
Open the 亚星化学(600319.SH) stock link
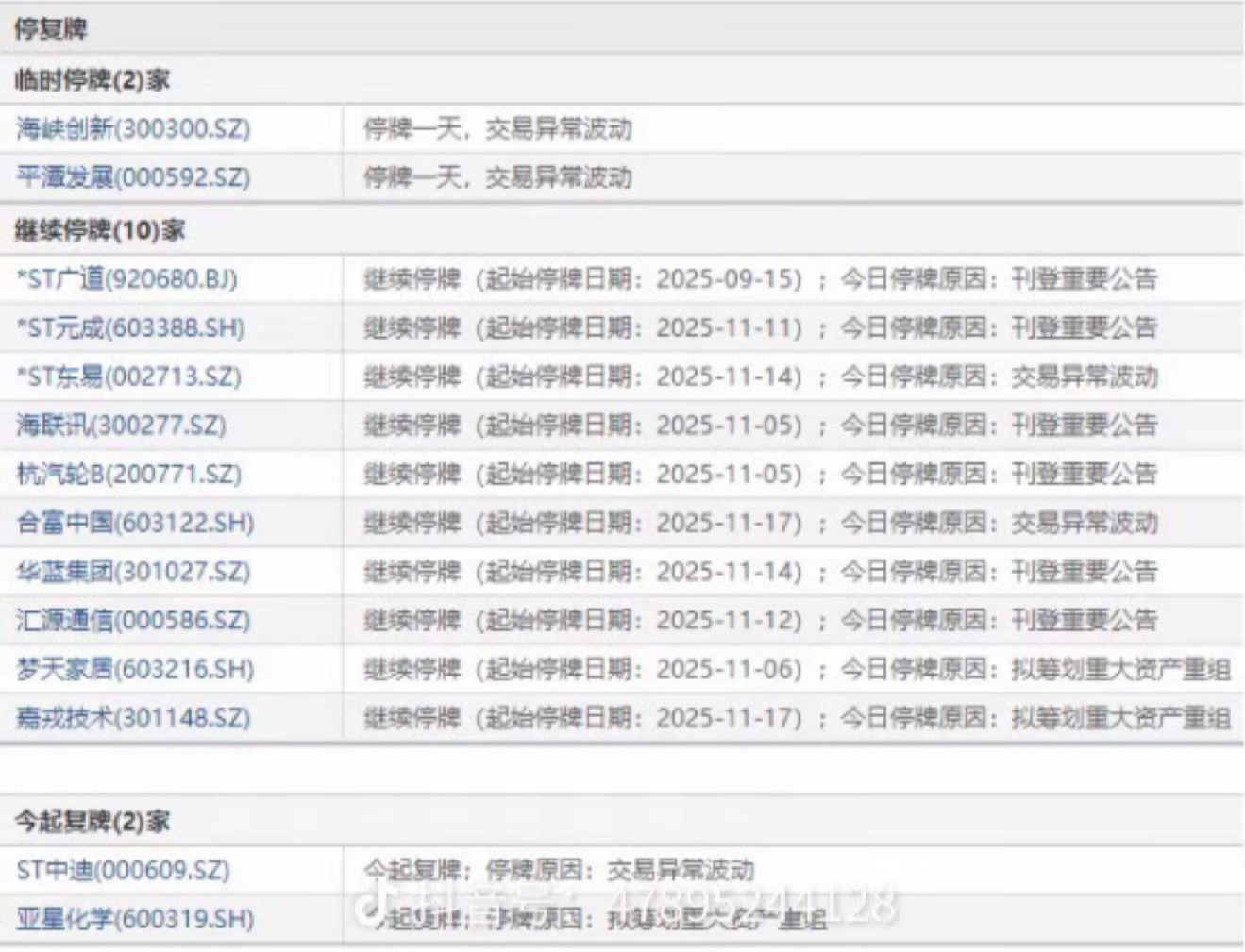tap(135, 919)
